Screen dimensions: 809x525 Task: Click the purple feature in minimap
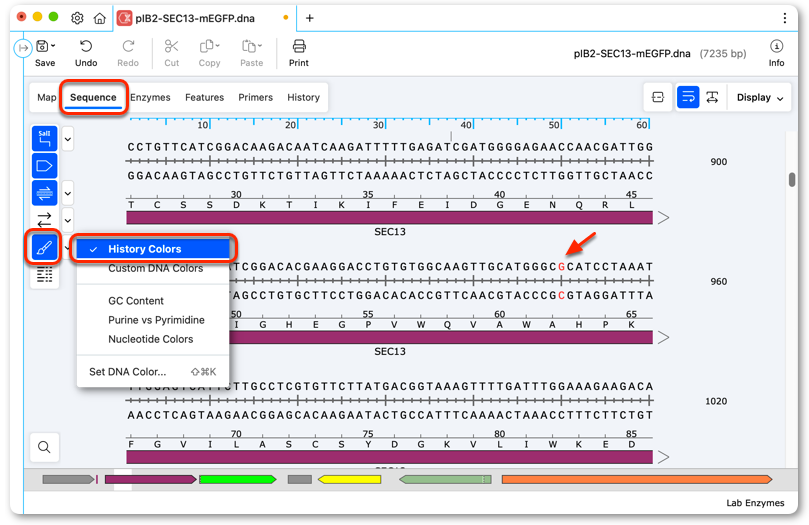(x=150, y=480)
